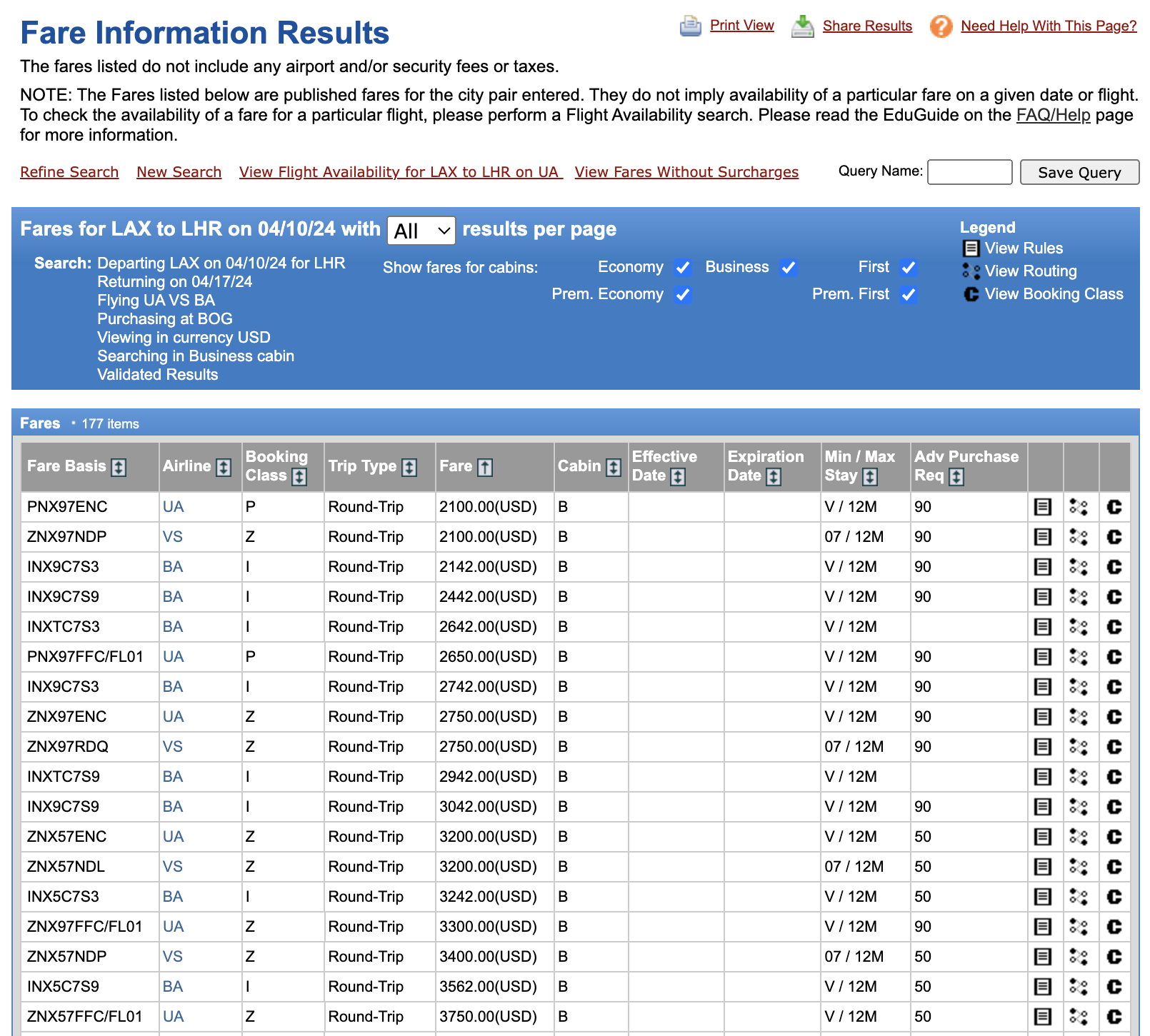Sort by Fare column ascending arrow
1150x1036 pixels.
[x=485, y=468]
